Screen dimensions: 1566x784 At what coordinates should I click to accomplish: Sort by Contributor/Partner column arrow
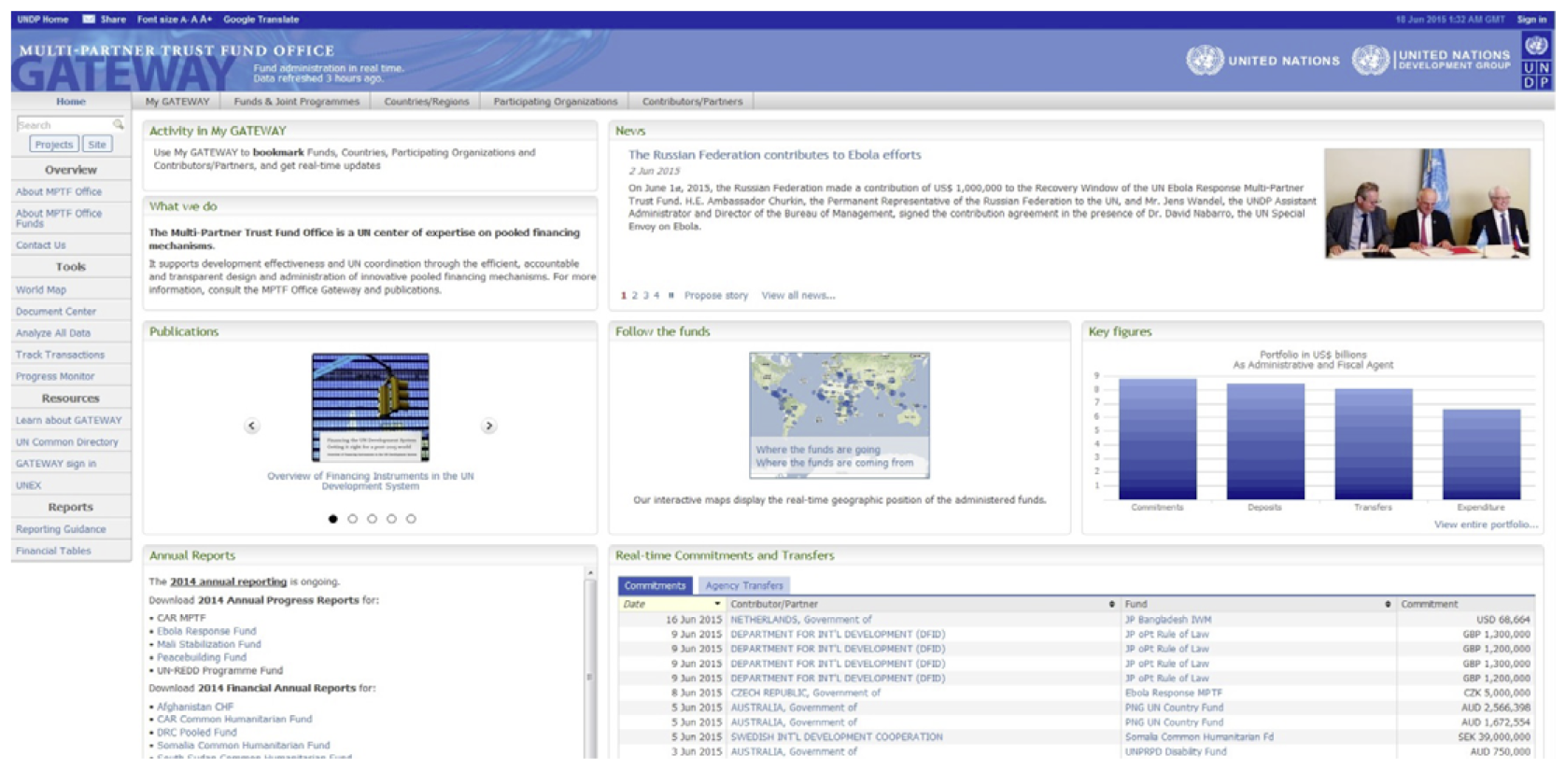[x=1111, y=604]
